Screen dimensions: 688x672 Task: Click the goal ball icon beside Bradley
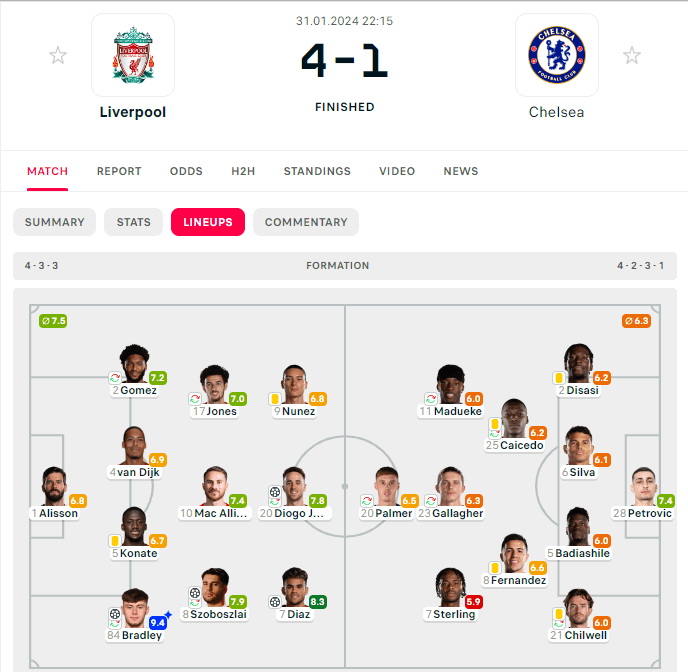tap(115, 614)
